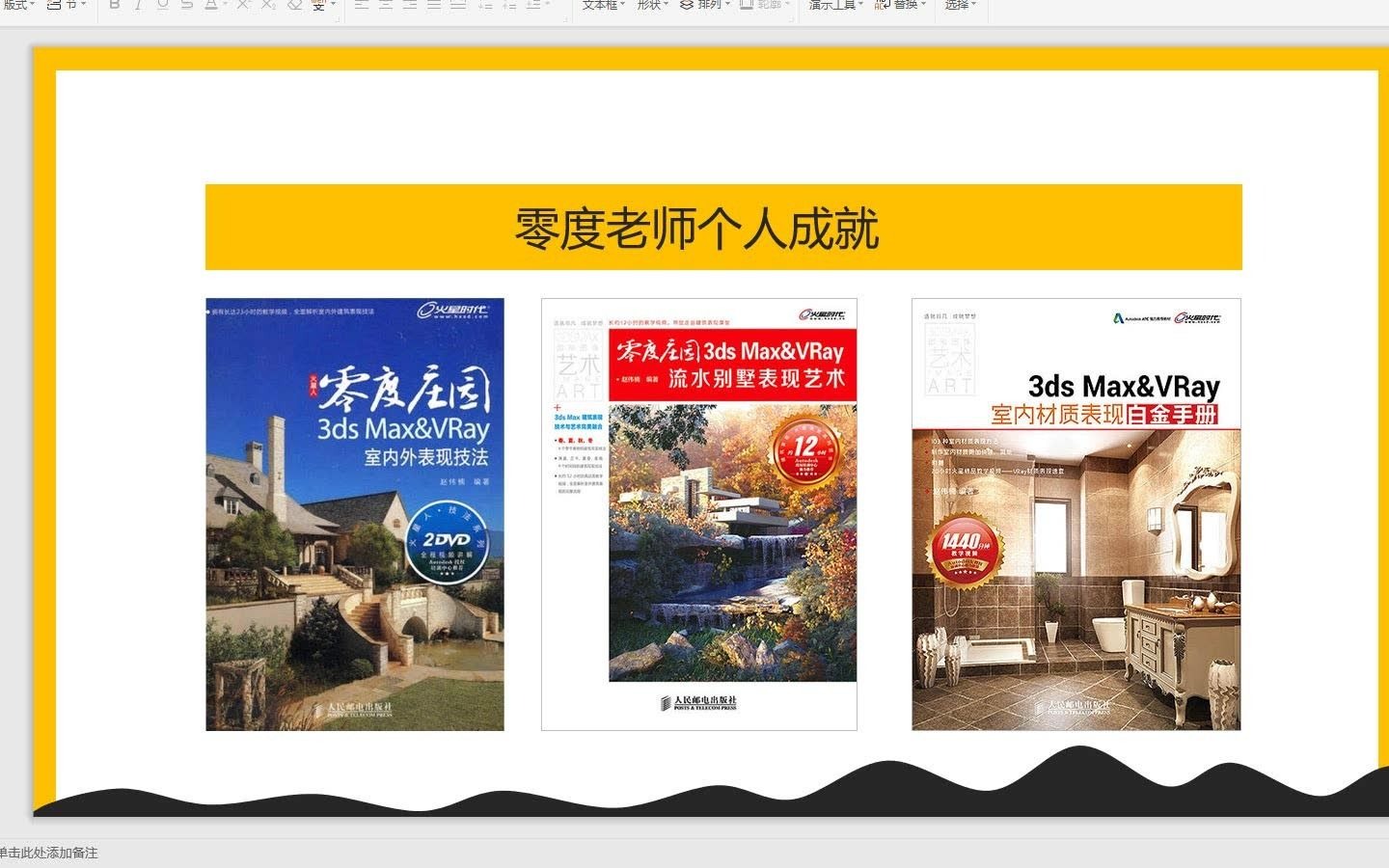Select the 室内材质表现白金手册 book cover image
1389x868 pixels.
(1076, 514)
